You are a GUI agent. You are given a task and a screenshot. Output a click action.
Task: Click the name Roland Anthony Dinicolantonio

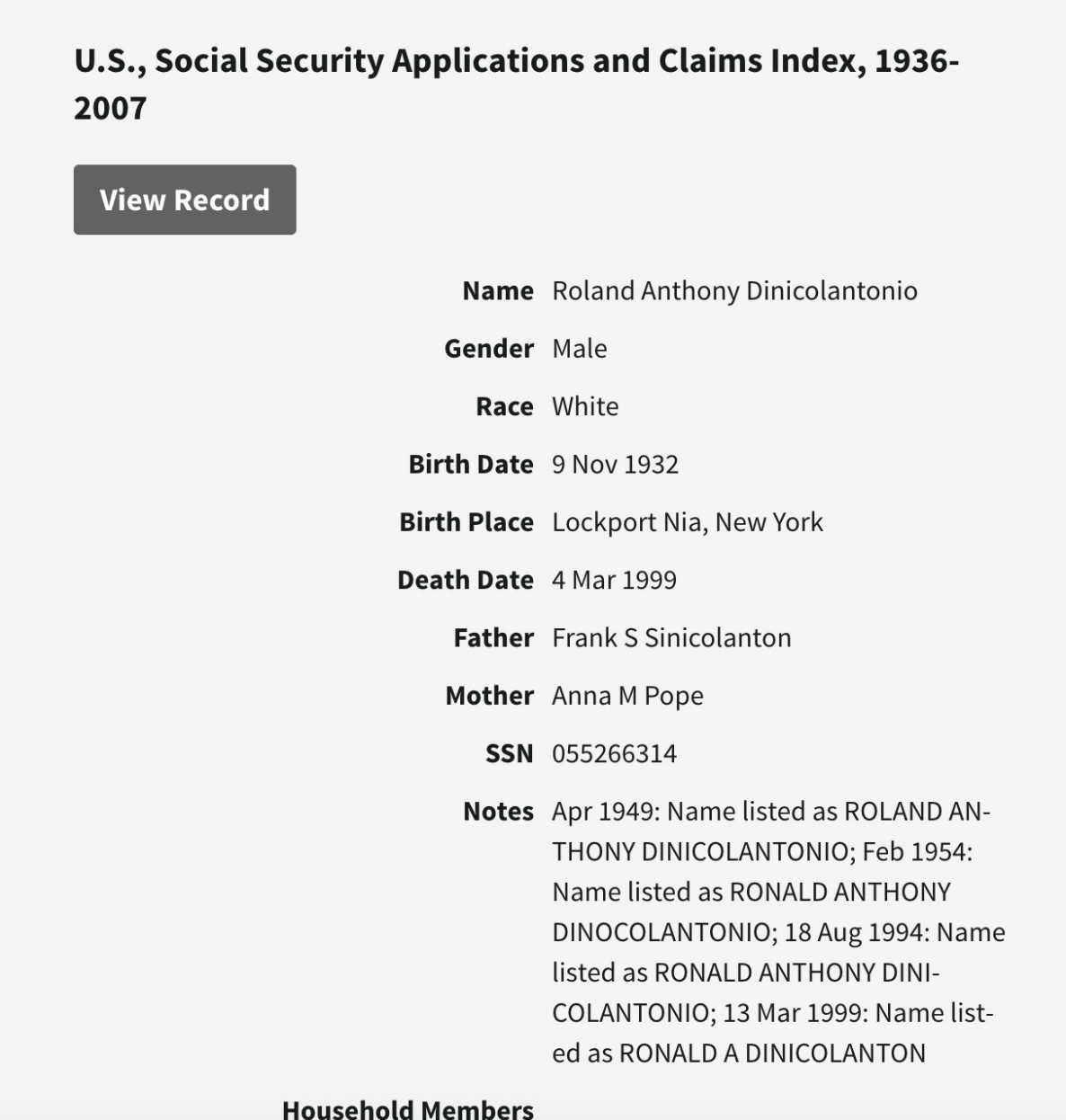point(734,291)
